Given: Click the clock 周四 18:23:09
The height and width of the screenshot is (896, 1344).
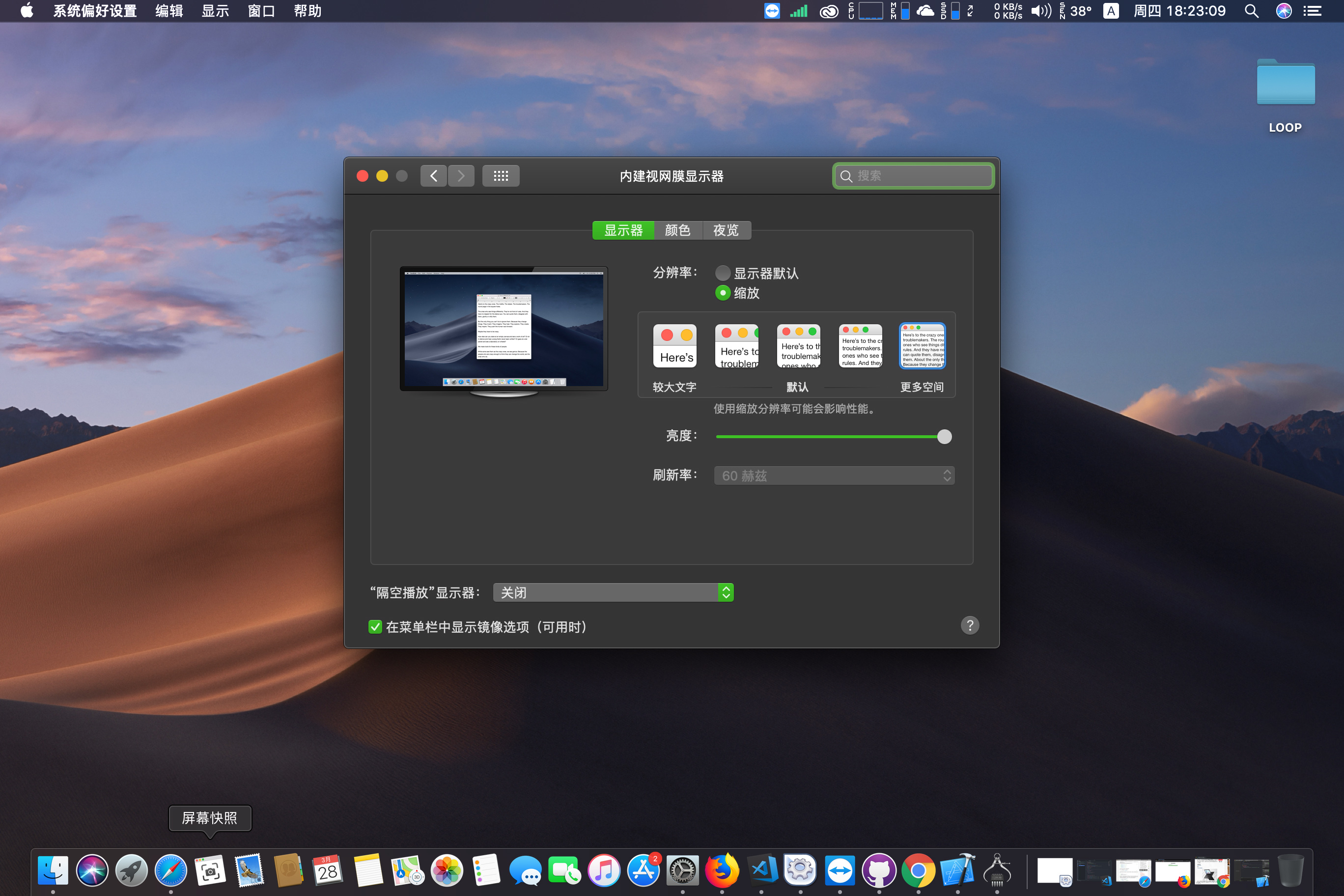Looking at the screenshot, I should (1179, 11).
